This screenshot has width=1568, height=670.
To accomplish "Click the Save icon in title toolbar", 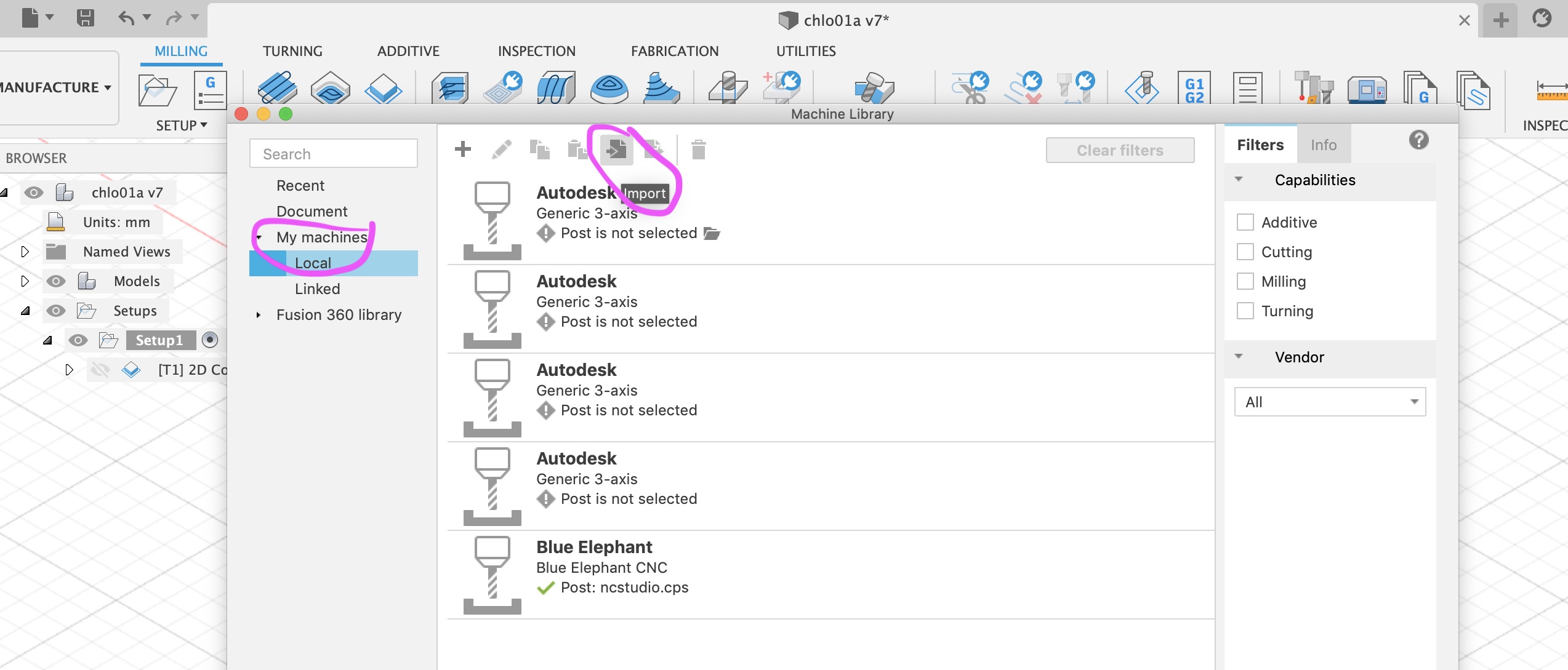I will tap(86, 18).
